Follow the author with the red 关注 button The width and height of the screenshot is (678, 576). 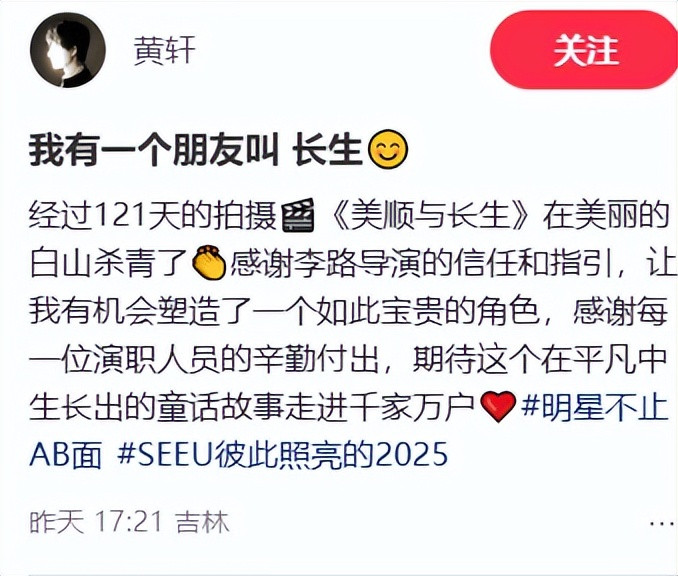pyautogui.click(x=584, y=50)
